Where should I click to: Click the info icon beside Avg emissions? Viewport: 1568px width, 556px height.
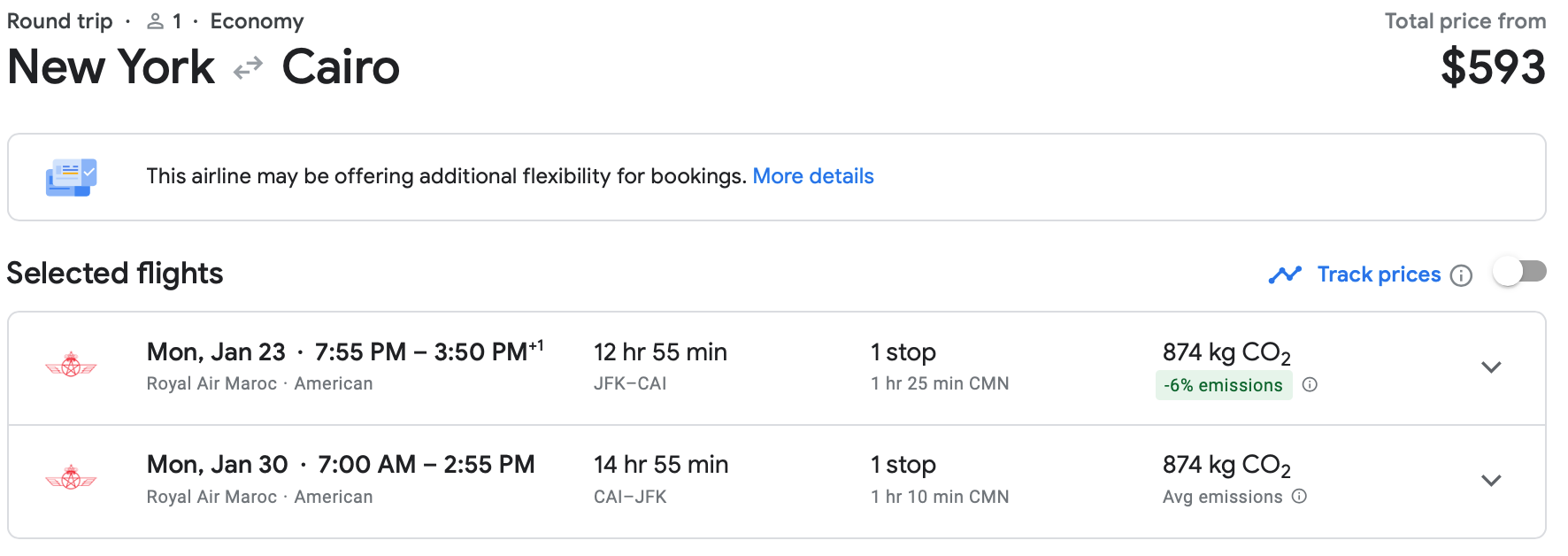click(1299, 496)
